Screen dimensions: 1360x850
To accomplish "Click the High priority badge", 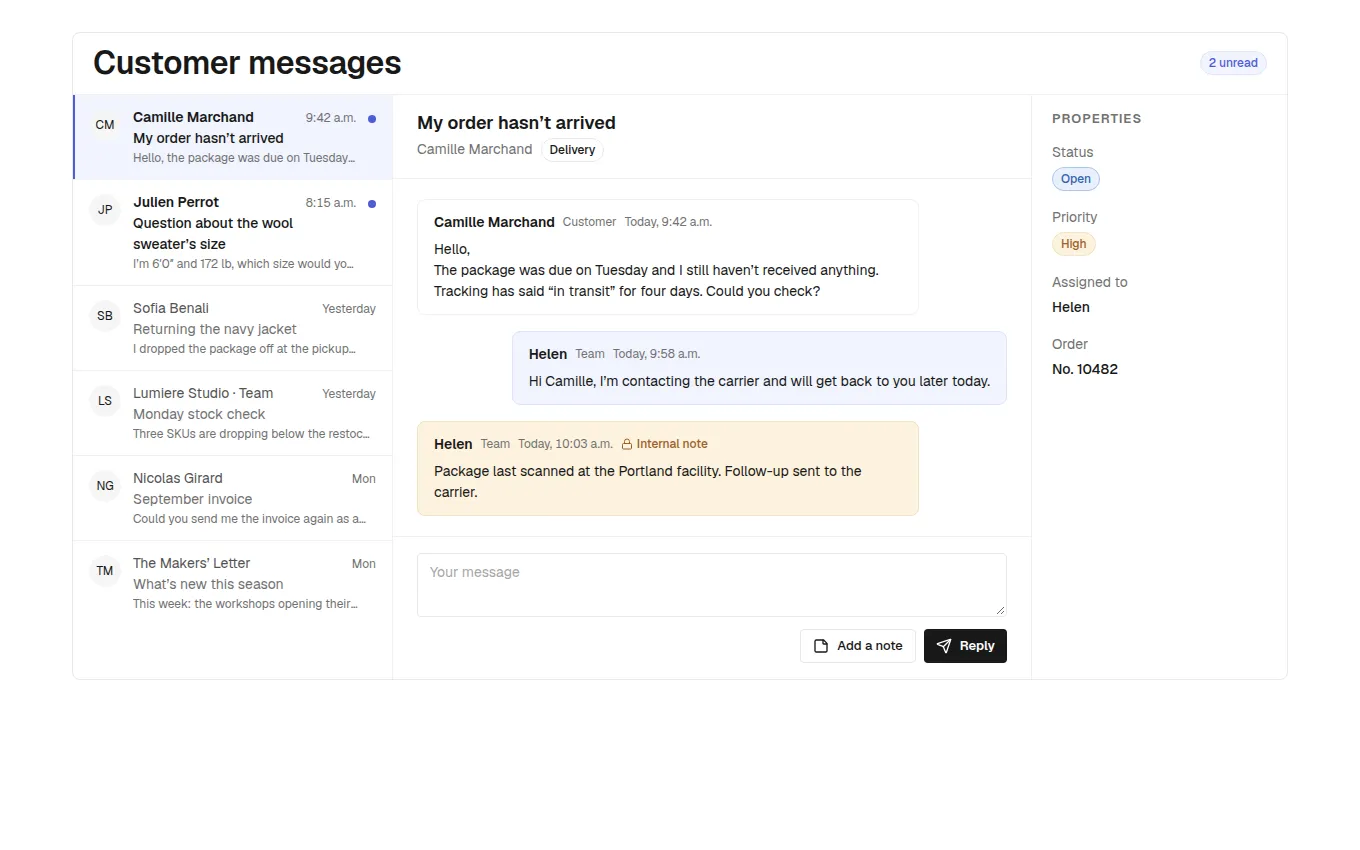I will pos(1074,244).
